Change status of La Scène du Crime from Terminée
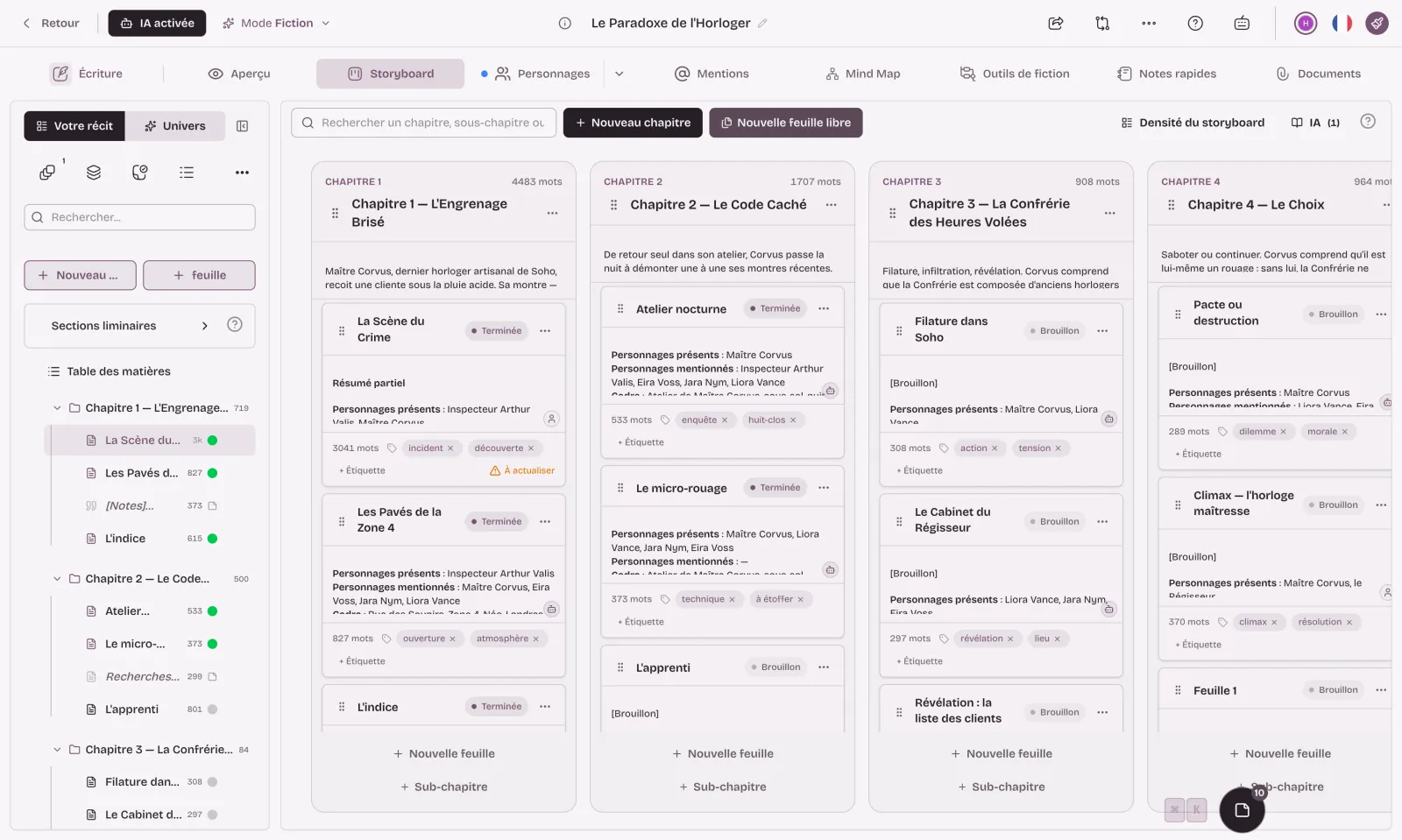1402x840 pixels. (496, 331)
